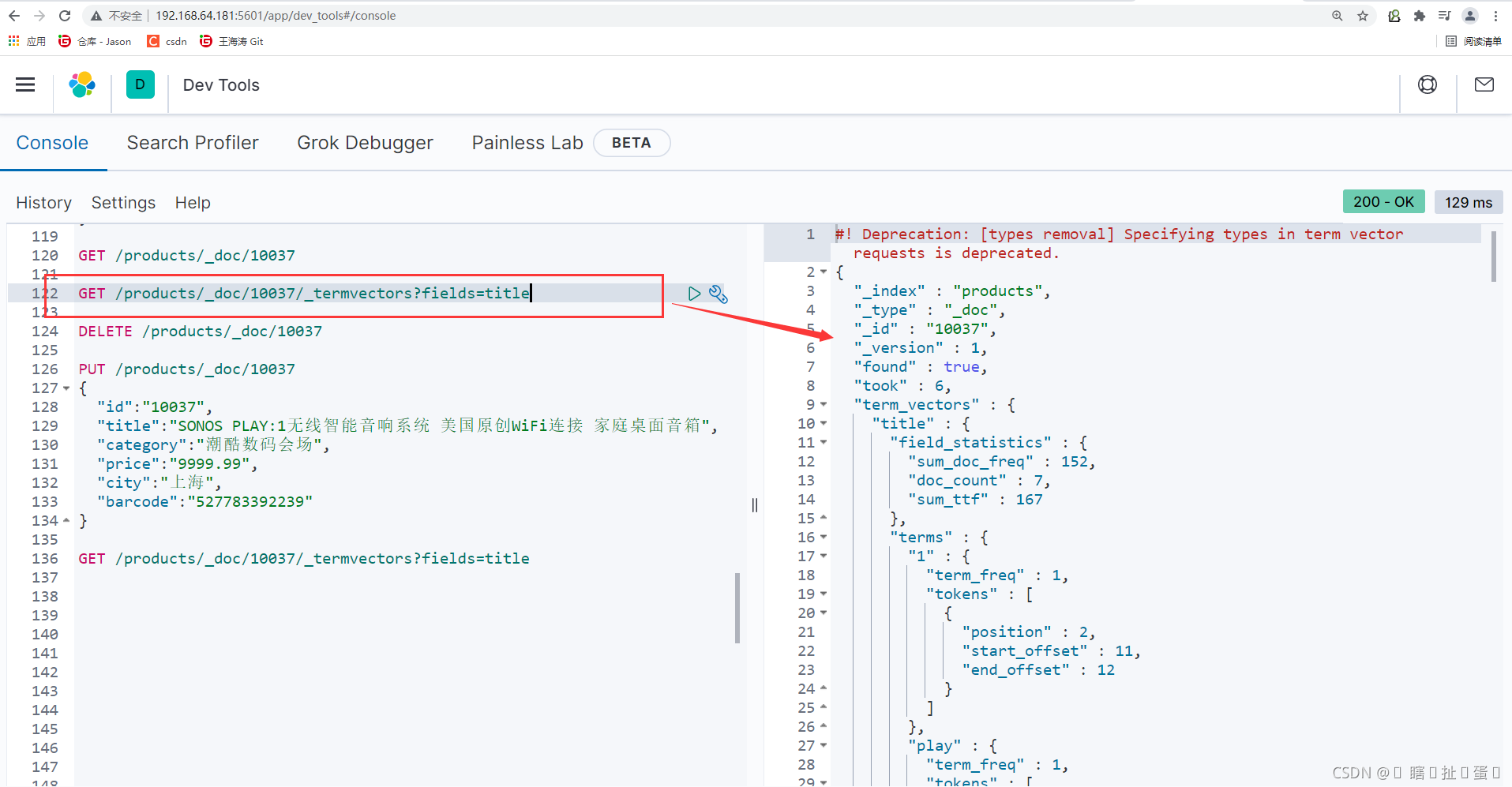1512x787 pixels.
Task: Click the "barcode":"527783392239" line
Action: click(x=204, y=502)
